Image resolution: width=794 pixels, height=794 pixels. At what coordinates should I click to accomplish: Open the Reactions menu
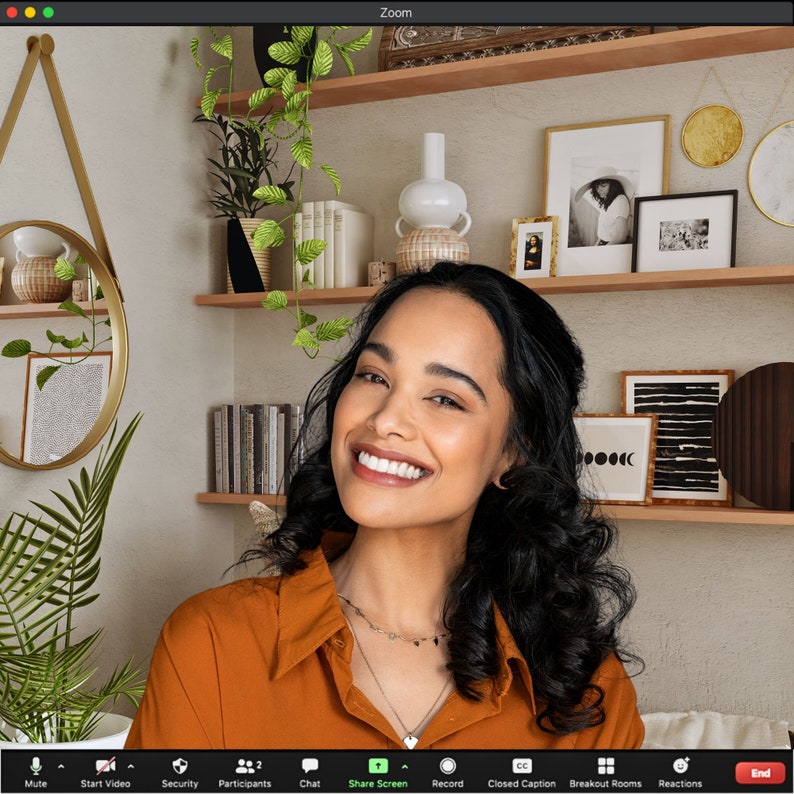[680, 772]
